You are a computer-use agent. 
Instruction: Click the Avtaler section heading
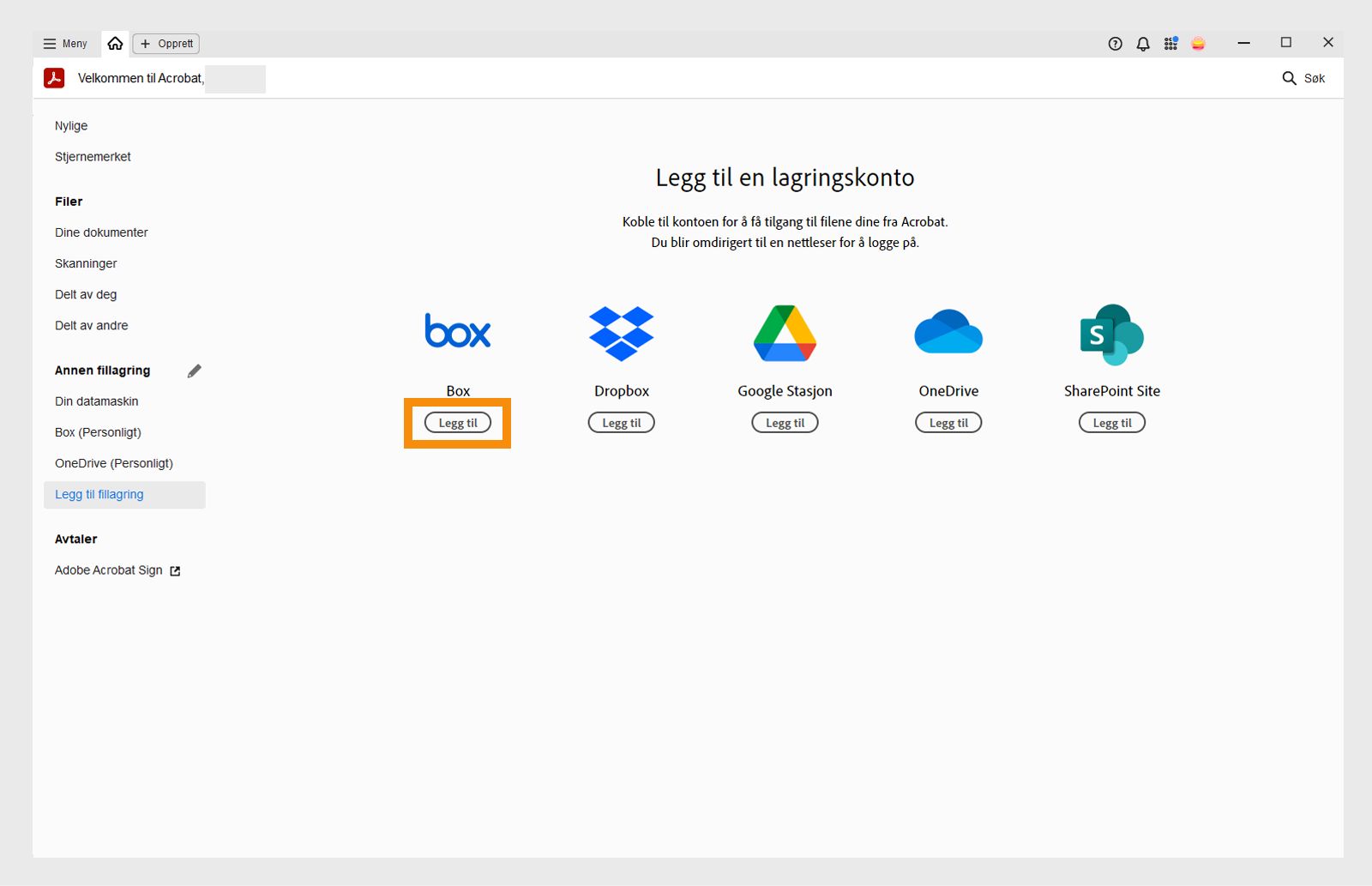point(76,539)
